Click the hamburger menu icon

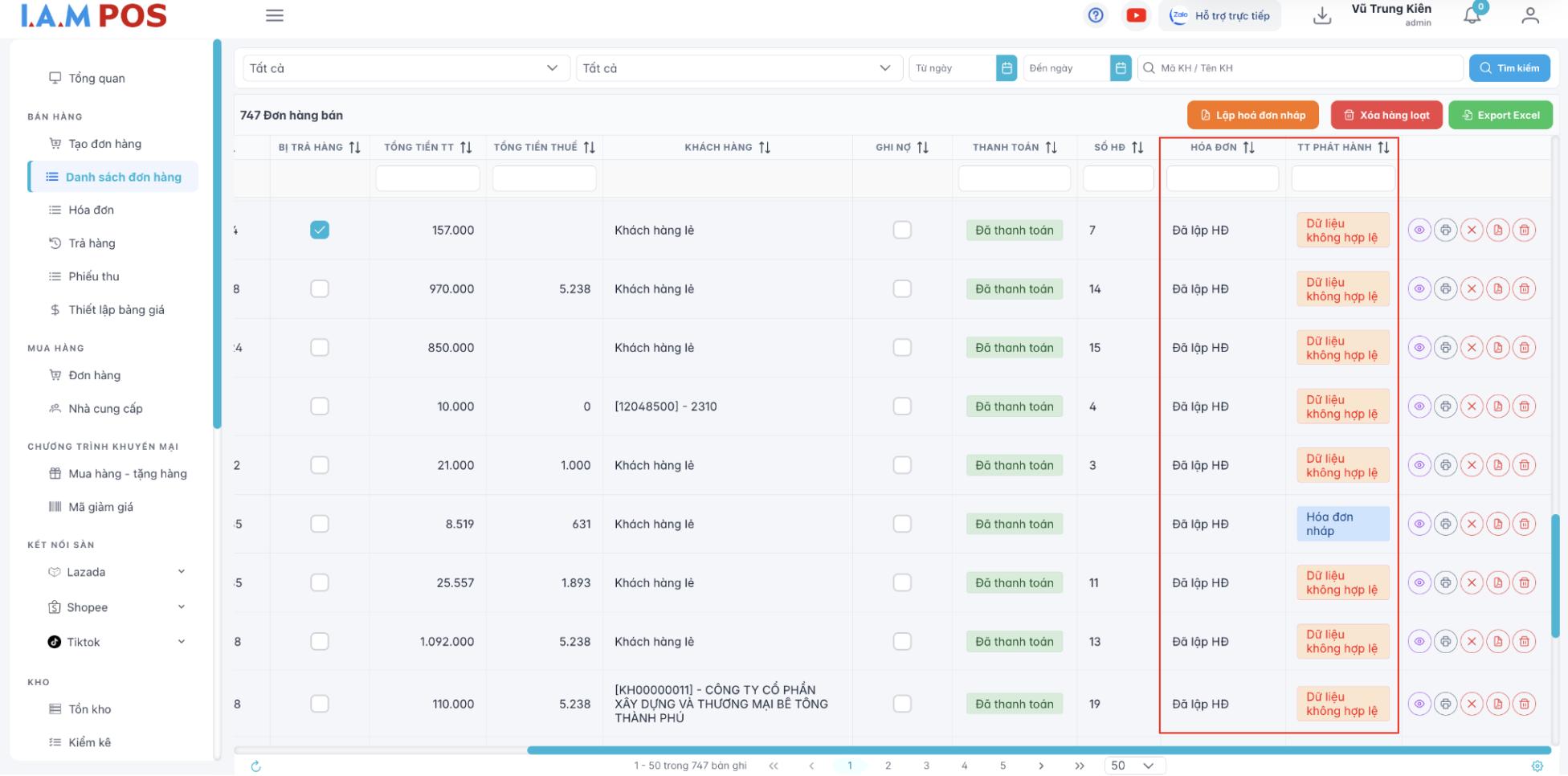[275, 16]
